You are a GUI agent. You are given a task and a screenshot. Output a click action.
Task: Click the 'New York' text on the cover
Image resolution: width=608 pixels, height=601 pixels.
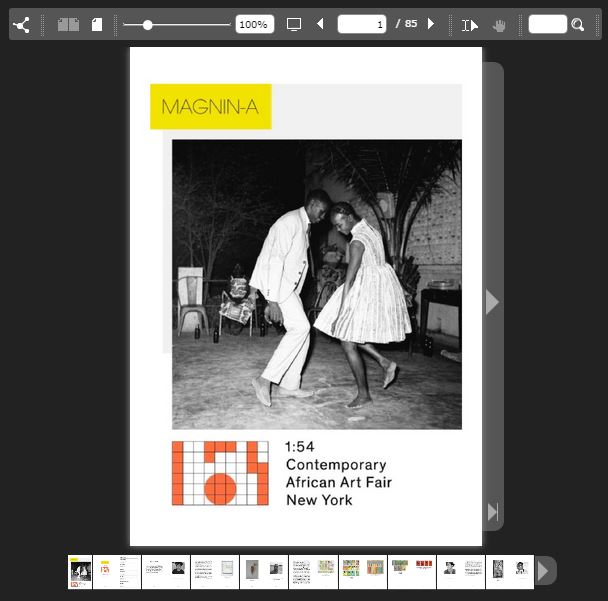(x=319, y=500)
